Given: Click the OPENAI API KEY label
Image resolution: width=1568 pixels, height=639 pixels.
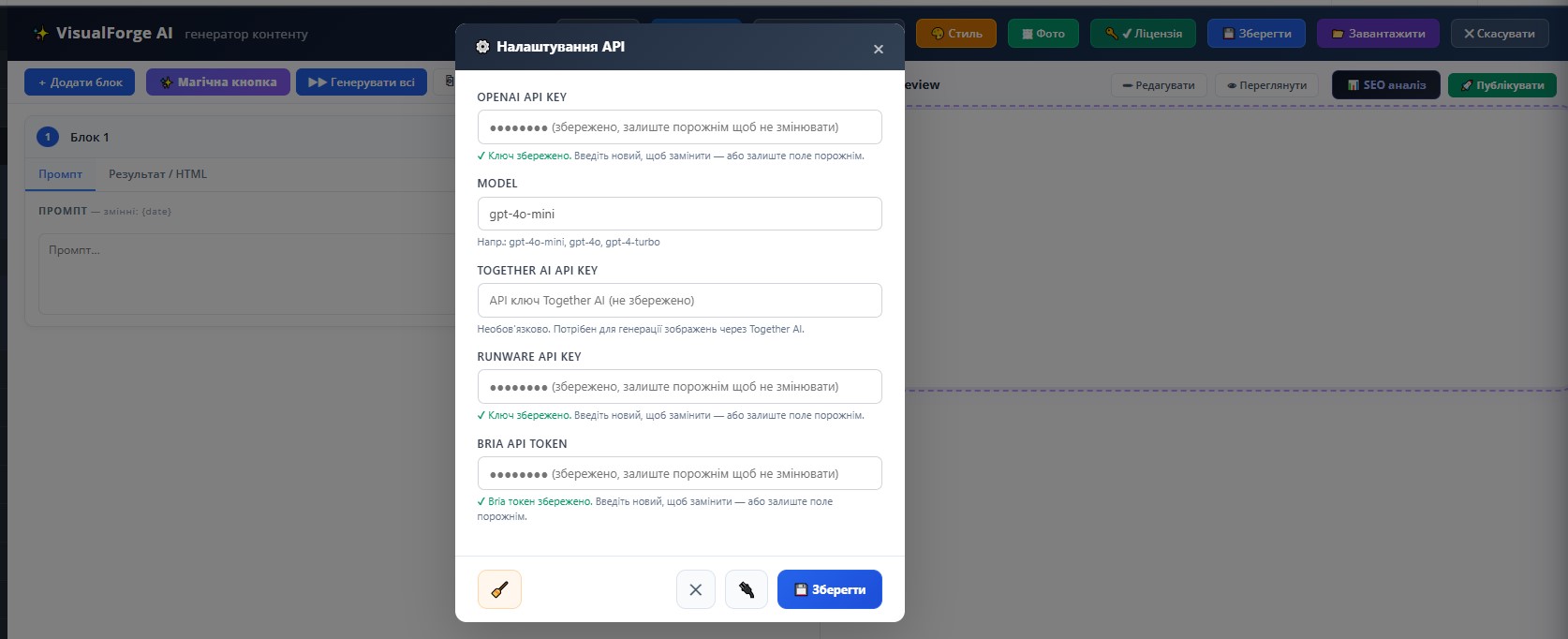Looking at the screenshot, I should 522,97.
